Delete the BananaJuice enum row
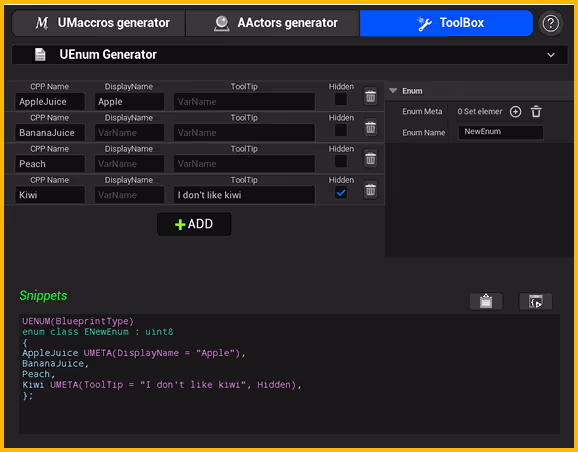This screenshot has width=578, height=452. point(370,128)
